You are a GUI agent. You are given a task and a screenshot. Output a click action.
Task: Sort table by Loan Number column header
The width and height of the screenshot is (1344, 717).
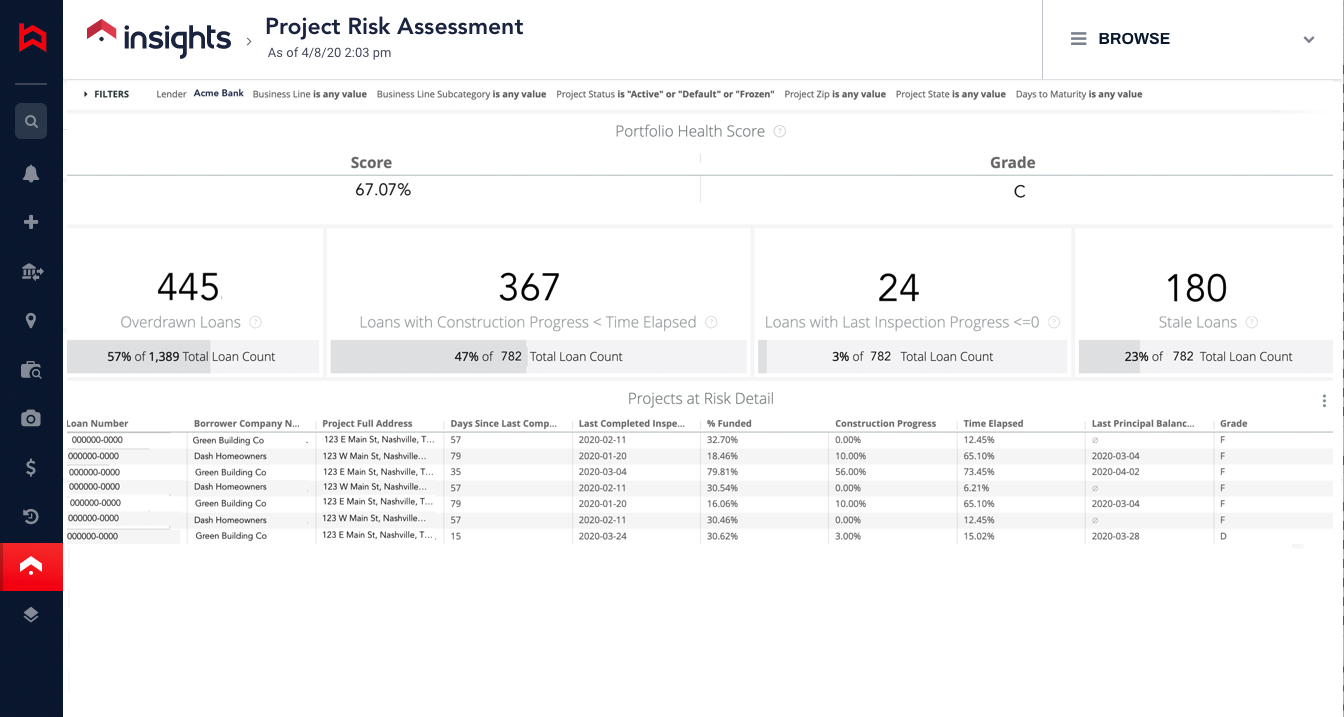97,424
